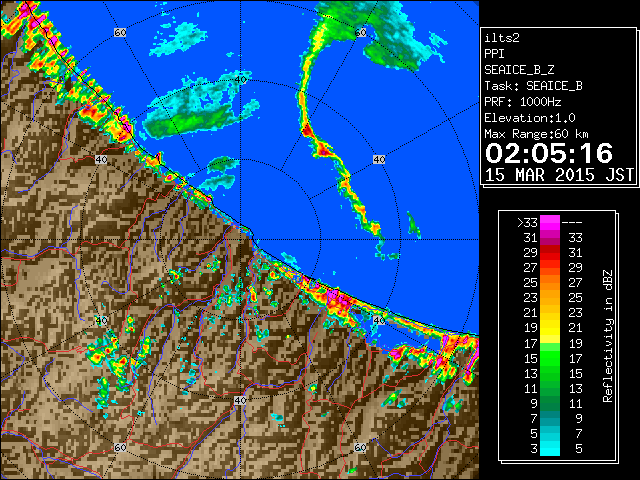Click the large green echo patch offshore northwest
The height and width of the screenshot is (480, 640).
[188, 120]
